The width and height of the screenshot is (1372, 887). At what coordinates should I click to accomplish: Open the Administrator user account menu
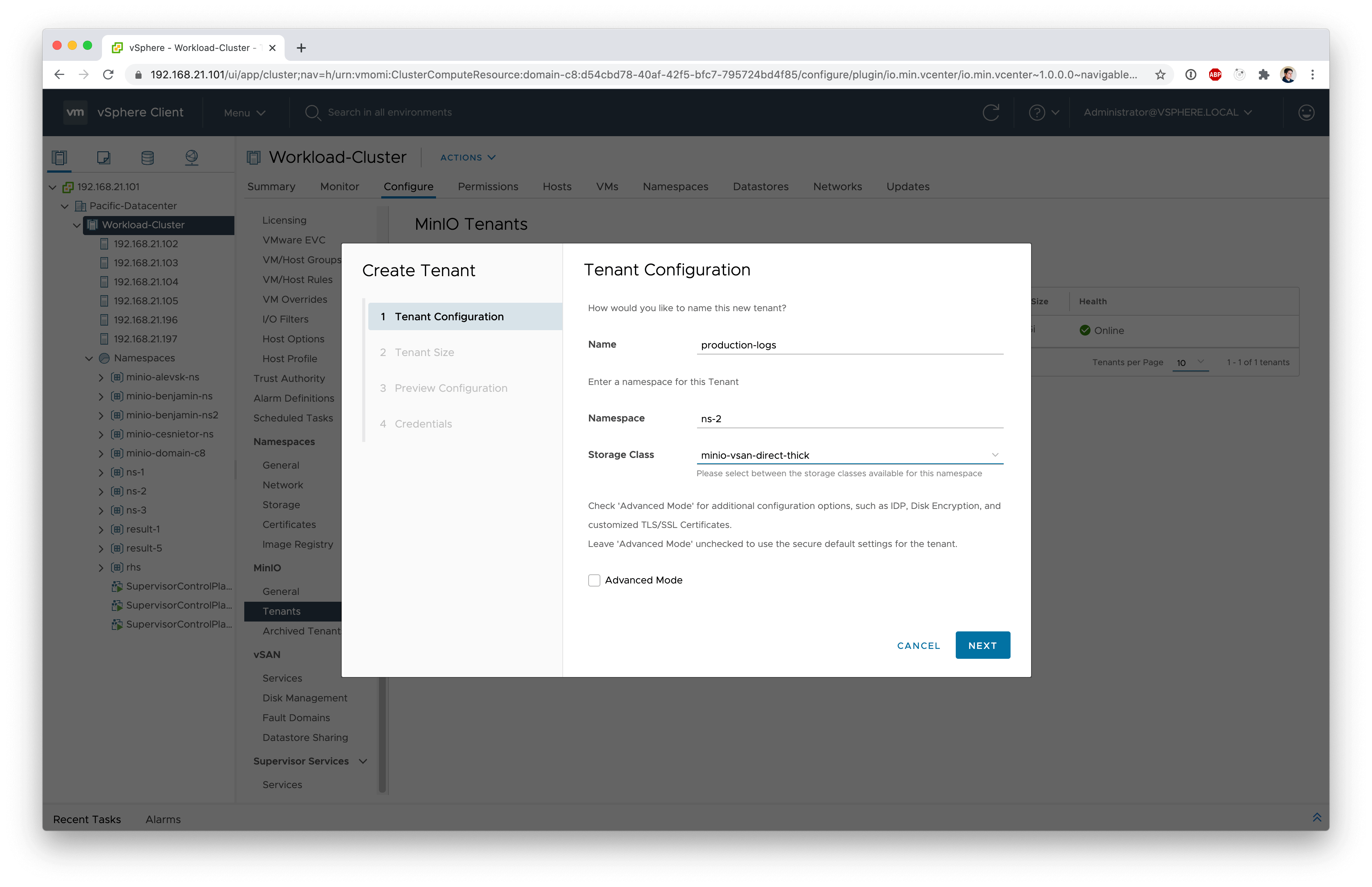pyautogui.click(x=1167, y=112)
